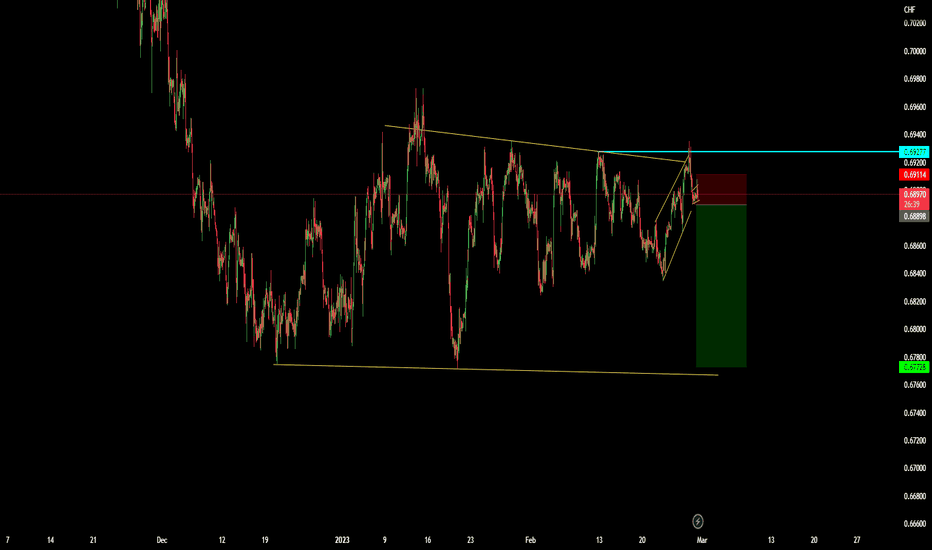Click the 0.70000 price axis label
This screenshot has height=550, width=932.
click(915, 52)
